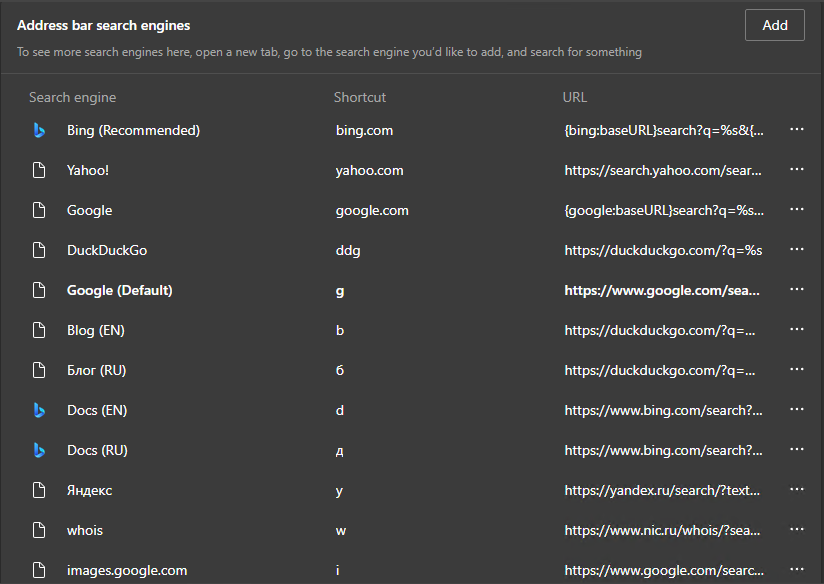Click the Google (Default) engine name
824x584 pixels.
(x=120, y=290)
